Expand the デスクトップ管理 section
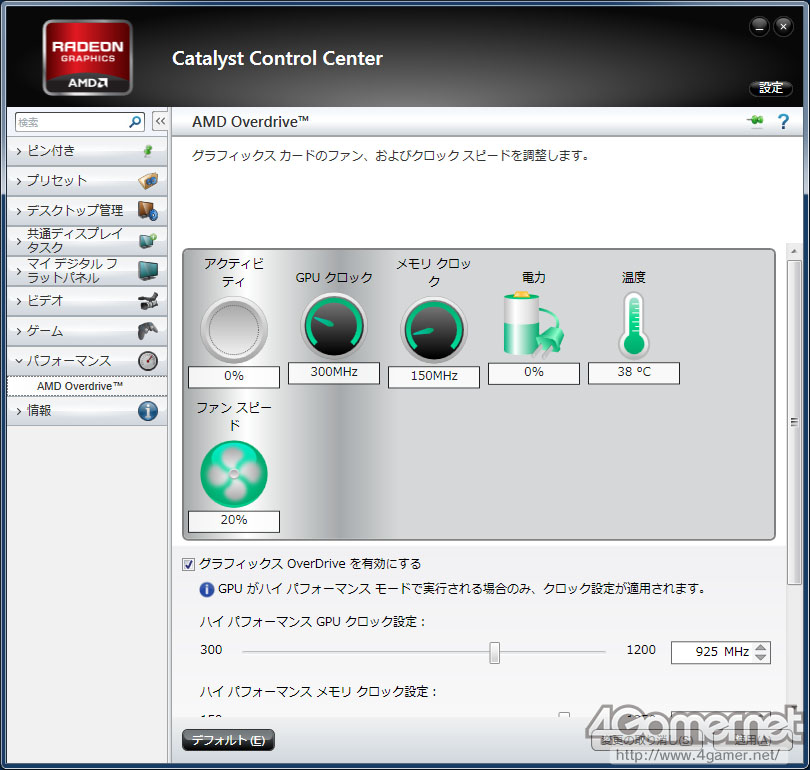Screen dimensions: 810x770 pyautogui.click(x=87, y=211)
